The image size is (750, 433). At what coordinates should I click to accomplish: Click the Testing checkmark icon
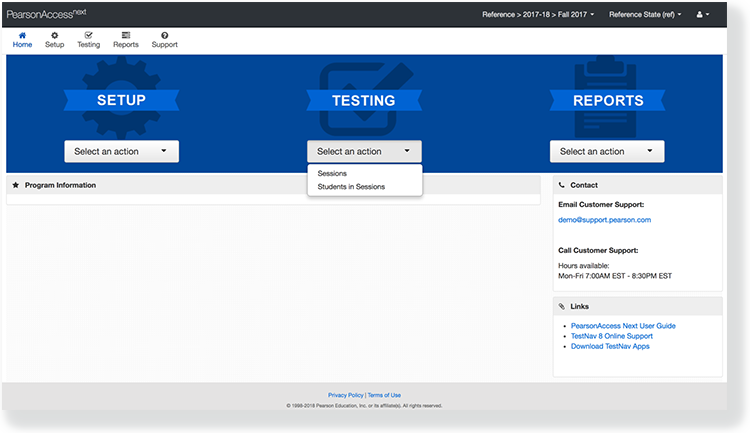[88, 36]
